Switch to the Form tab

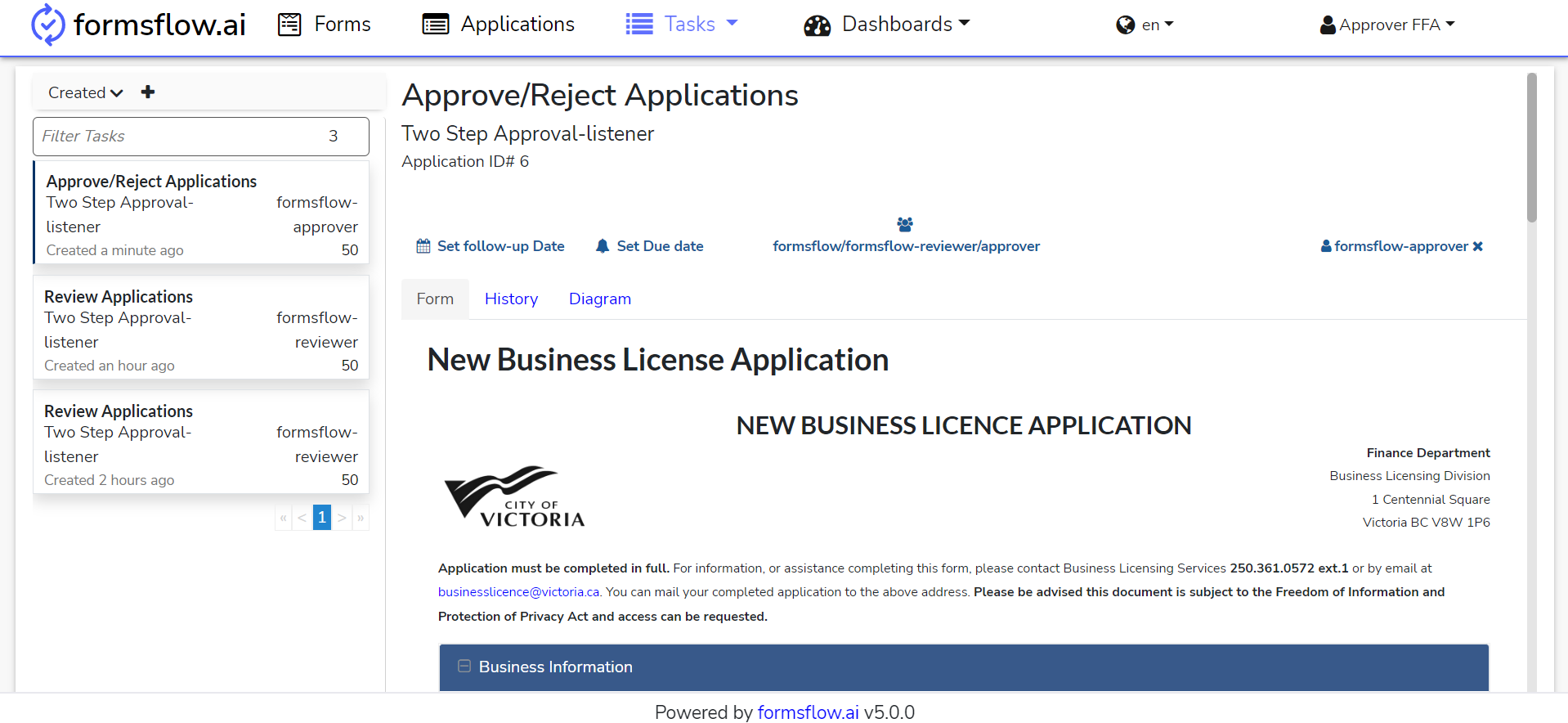click(435, 299)
